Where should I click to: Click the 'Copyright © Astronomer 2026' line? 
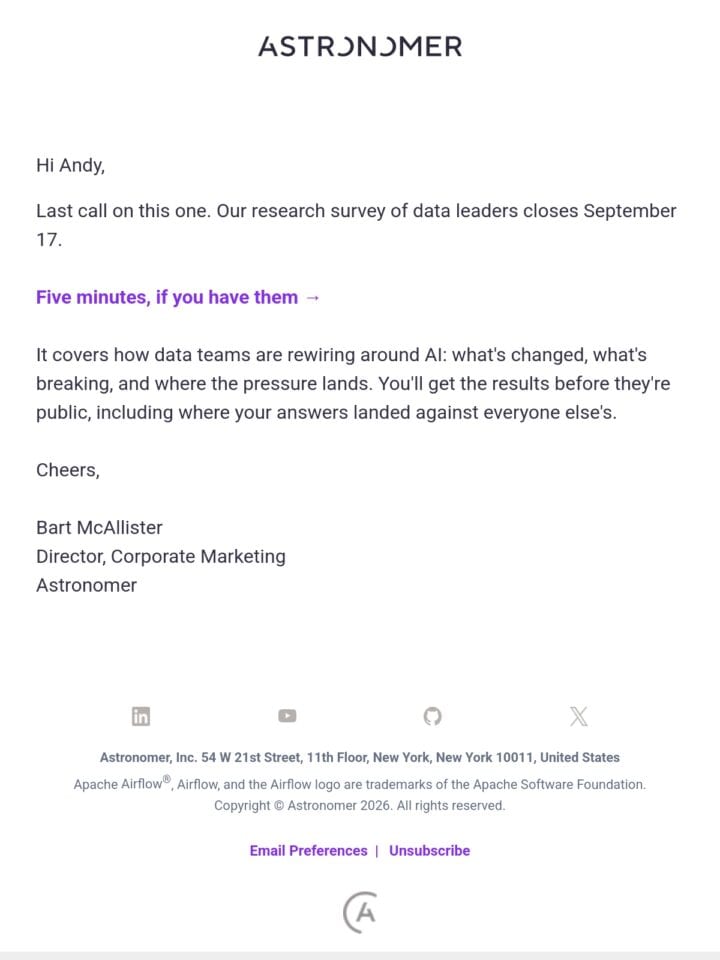coord(360,806)
